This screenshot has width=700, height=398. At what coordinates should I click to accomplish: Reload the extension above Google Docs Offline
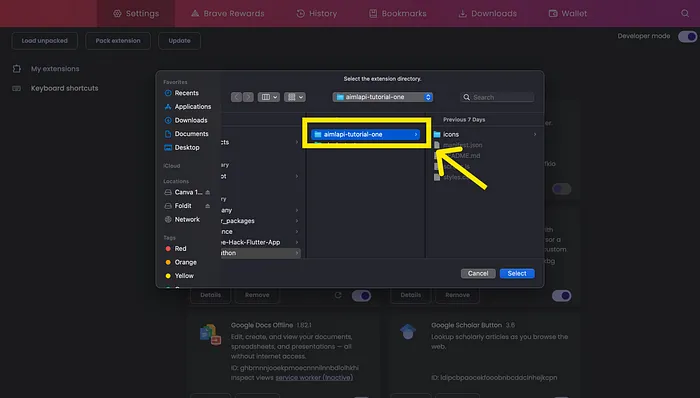click(x=338, y=295)
